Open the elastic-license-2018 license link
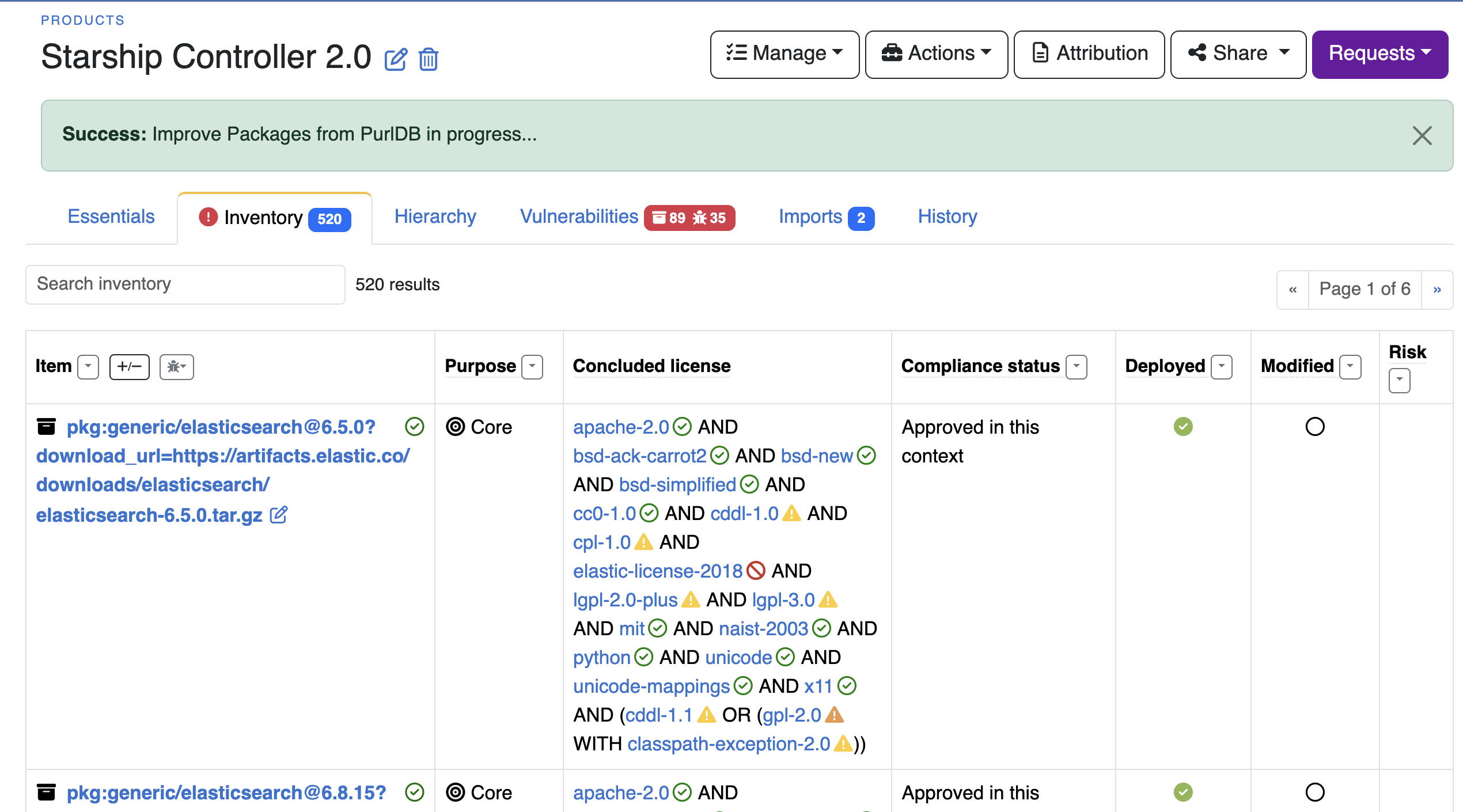This screenshot has width=1463, height=812. point(658,571)
